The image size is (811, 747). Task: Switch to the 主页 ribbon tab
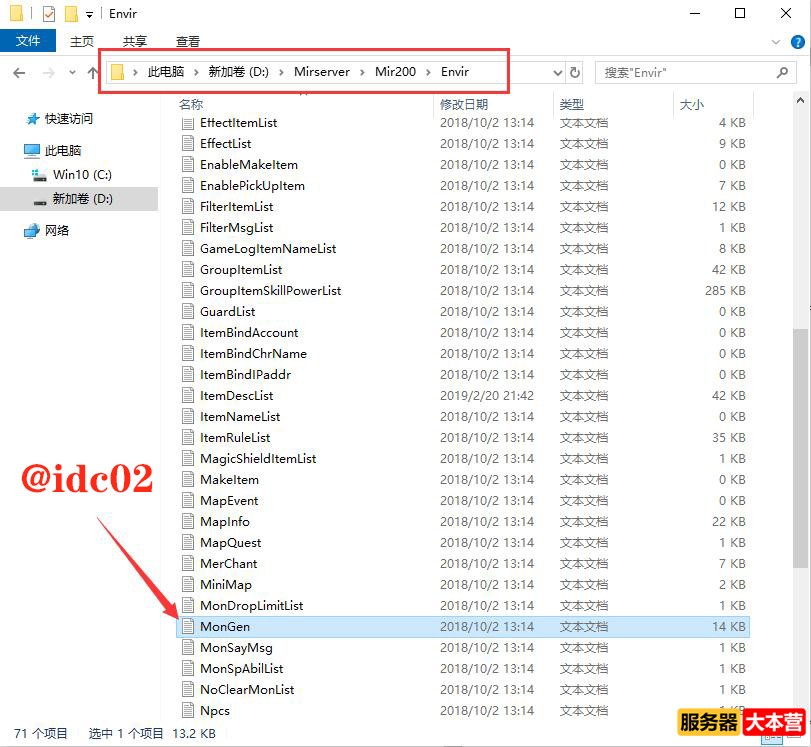pos(82,41)
